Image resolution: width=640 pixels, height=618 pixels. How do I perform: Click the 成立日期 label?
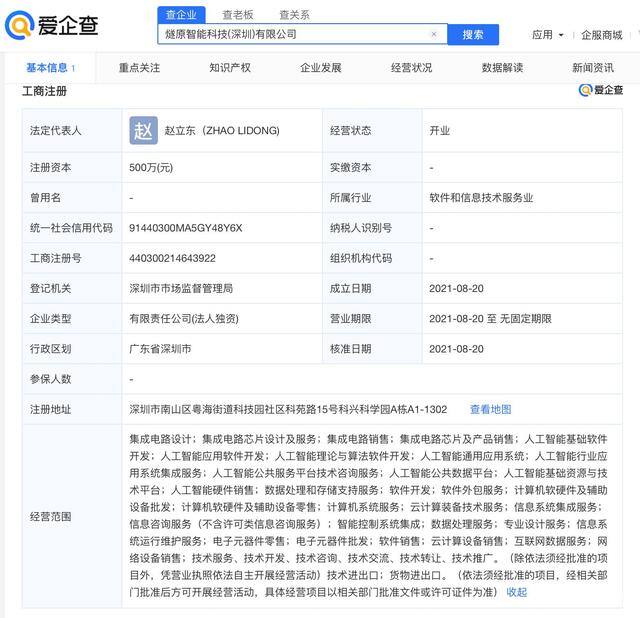pyautogui.click(x=351, y=289)
